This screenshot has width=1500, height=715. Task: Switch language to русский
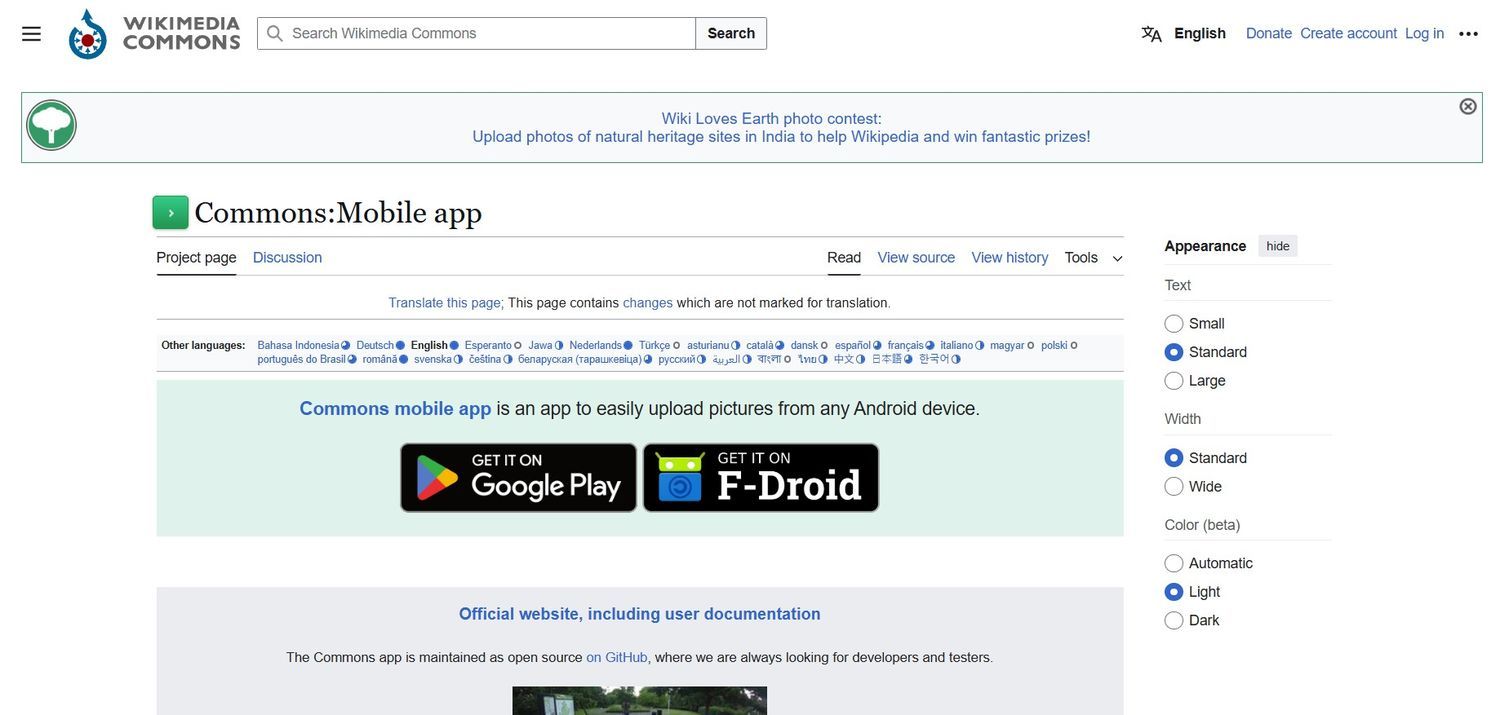[x=676, y=359]
